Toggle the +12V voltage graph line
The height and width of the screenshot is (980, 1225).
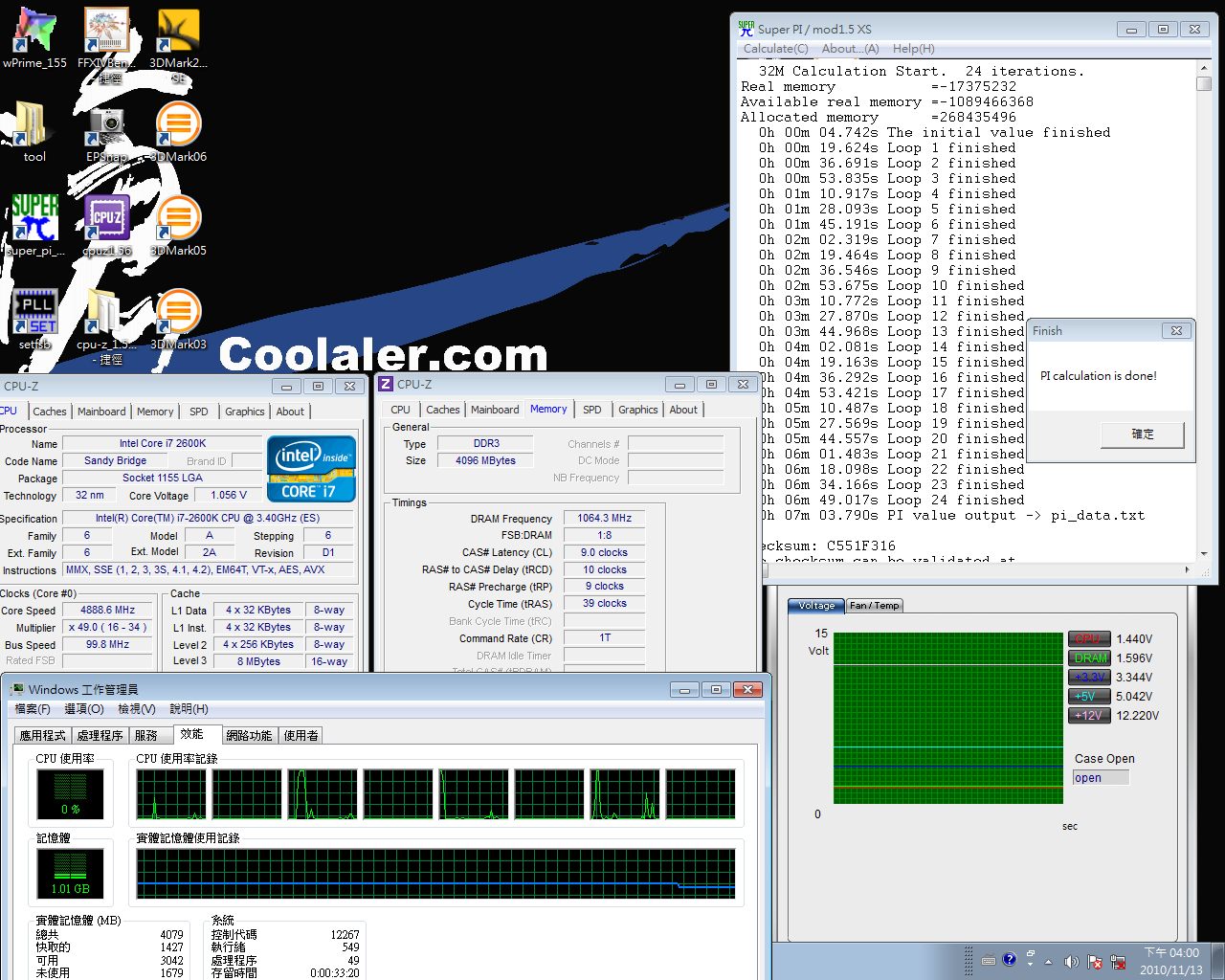click(1089, 716)
